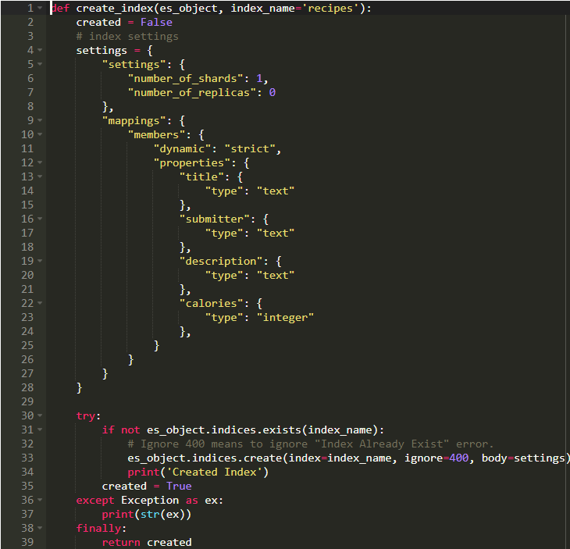This screenshot has height=549, width=570.
Task: Collapse the "properties" fold arrow on line 12
Action: [x=40, y=163]
